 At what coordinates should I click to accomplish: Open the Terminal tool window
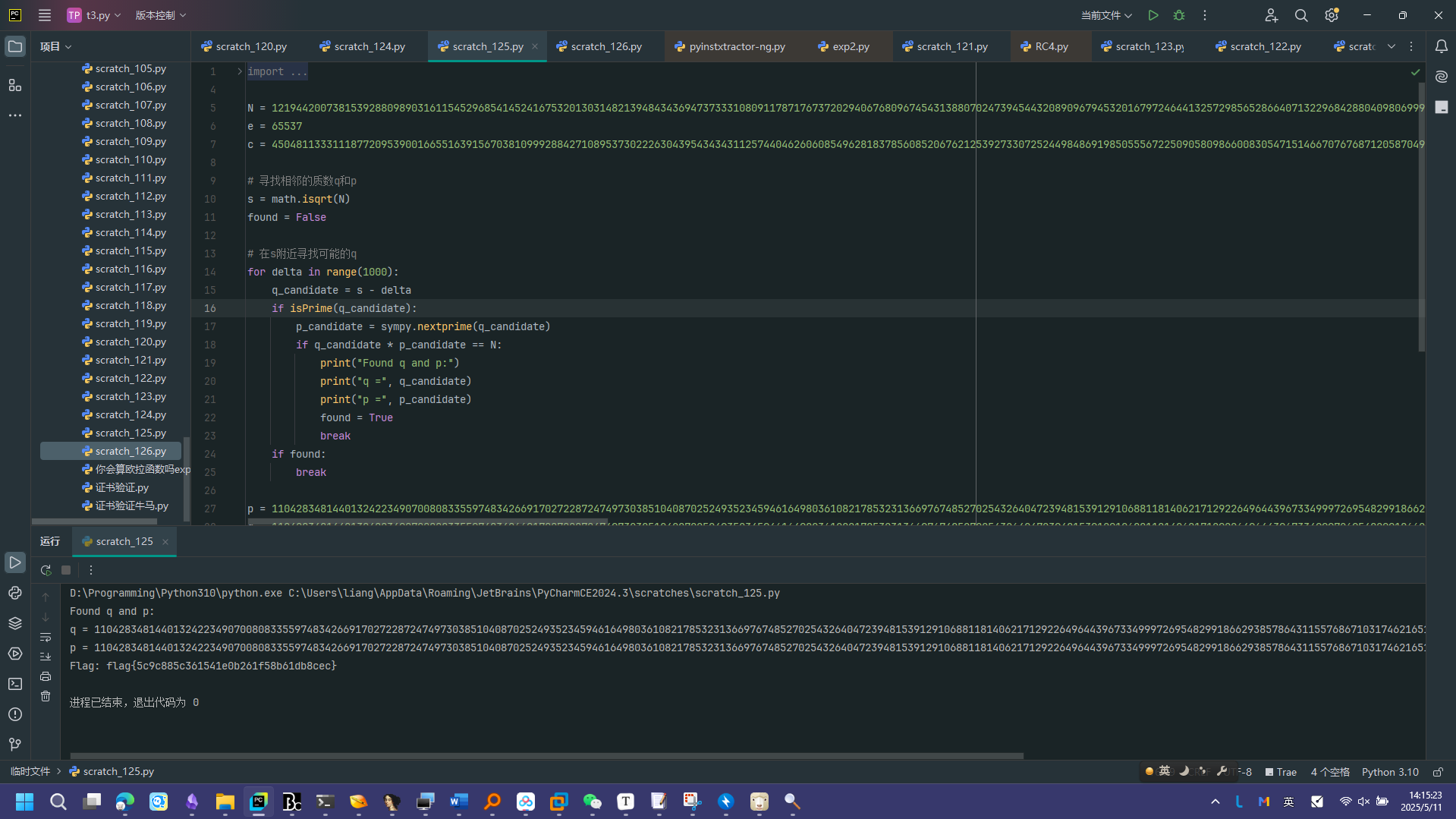click(15, 684)
